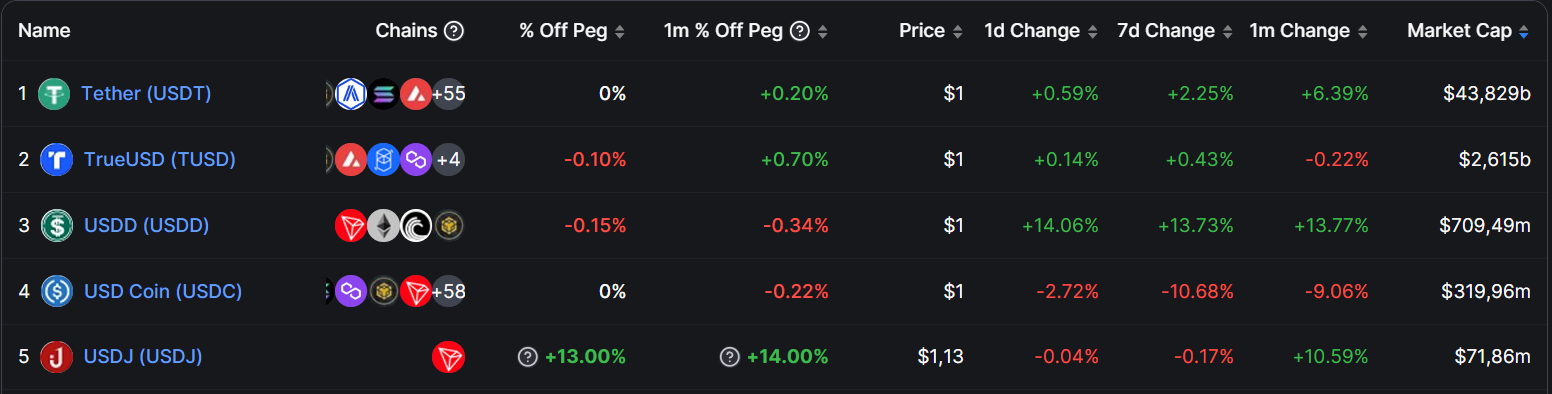Open the Tether (USDT) link
Viewport: 1552px width, 394px height.
coord(146,94)
